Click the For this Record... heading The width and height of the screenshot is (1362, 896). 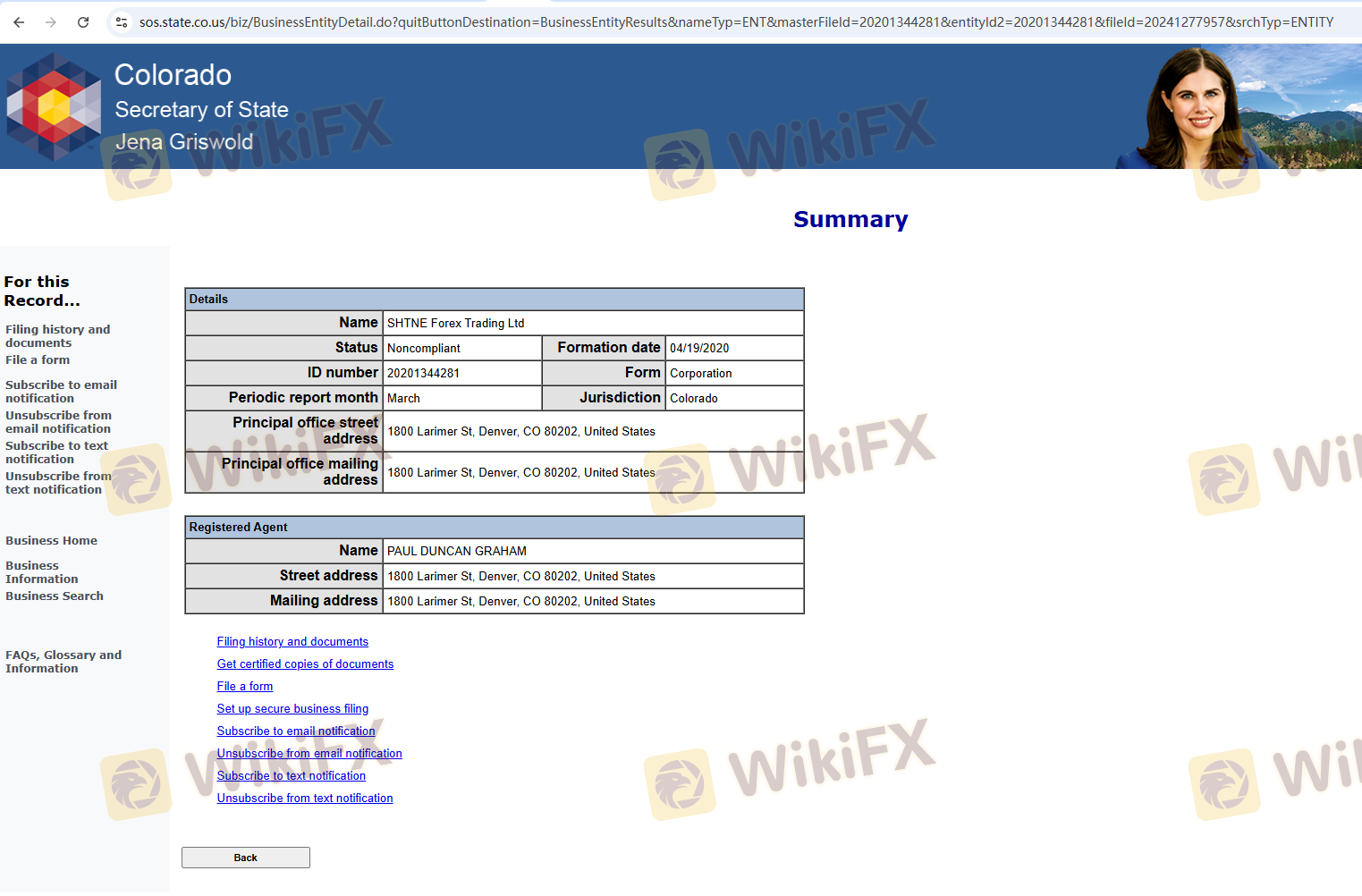coord(42,292)
